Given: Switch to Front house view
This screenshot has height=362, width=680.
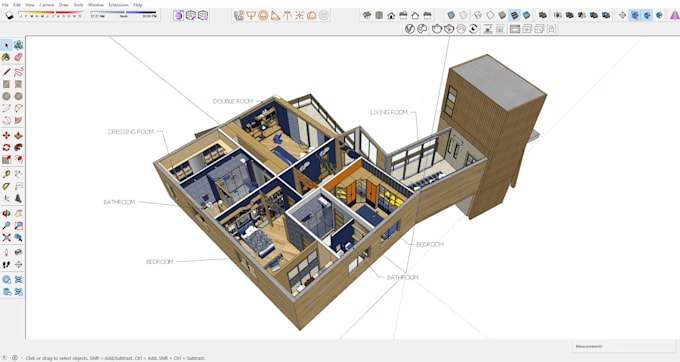Looking at the screenshot, I should 391,15.
